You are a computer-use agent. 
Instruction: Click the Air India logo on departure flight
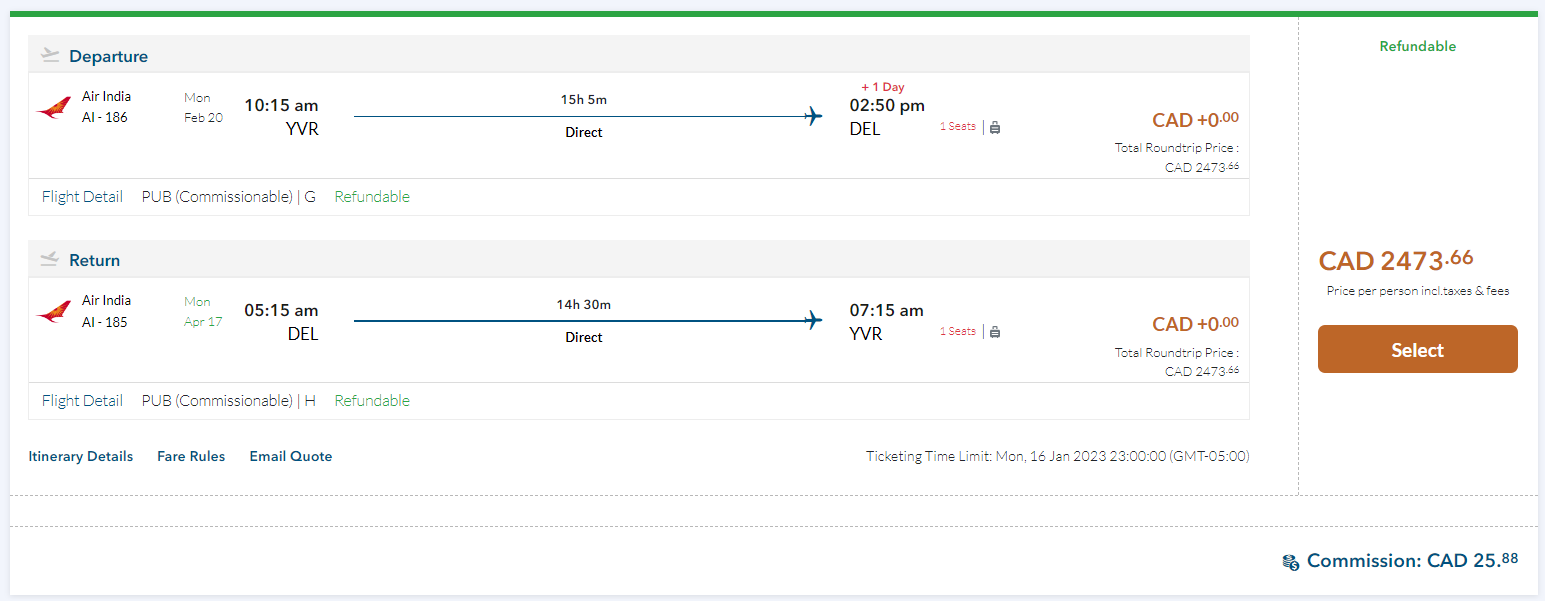point(54,108)
